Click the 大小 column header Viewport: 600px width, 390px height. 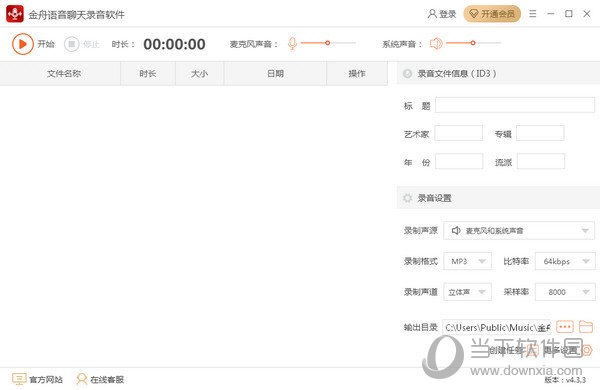click(x=199, y=73)
